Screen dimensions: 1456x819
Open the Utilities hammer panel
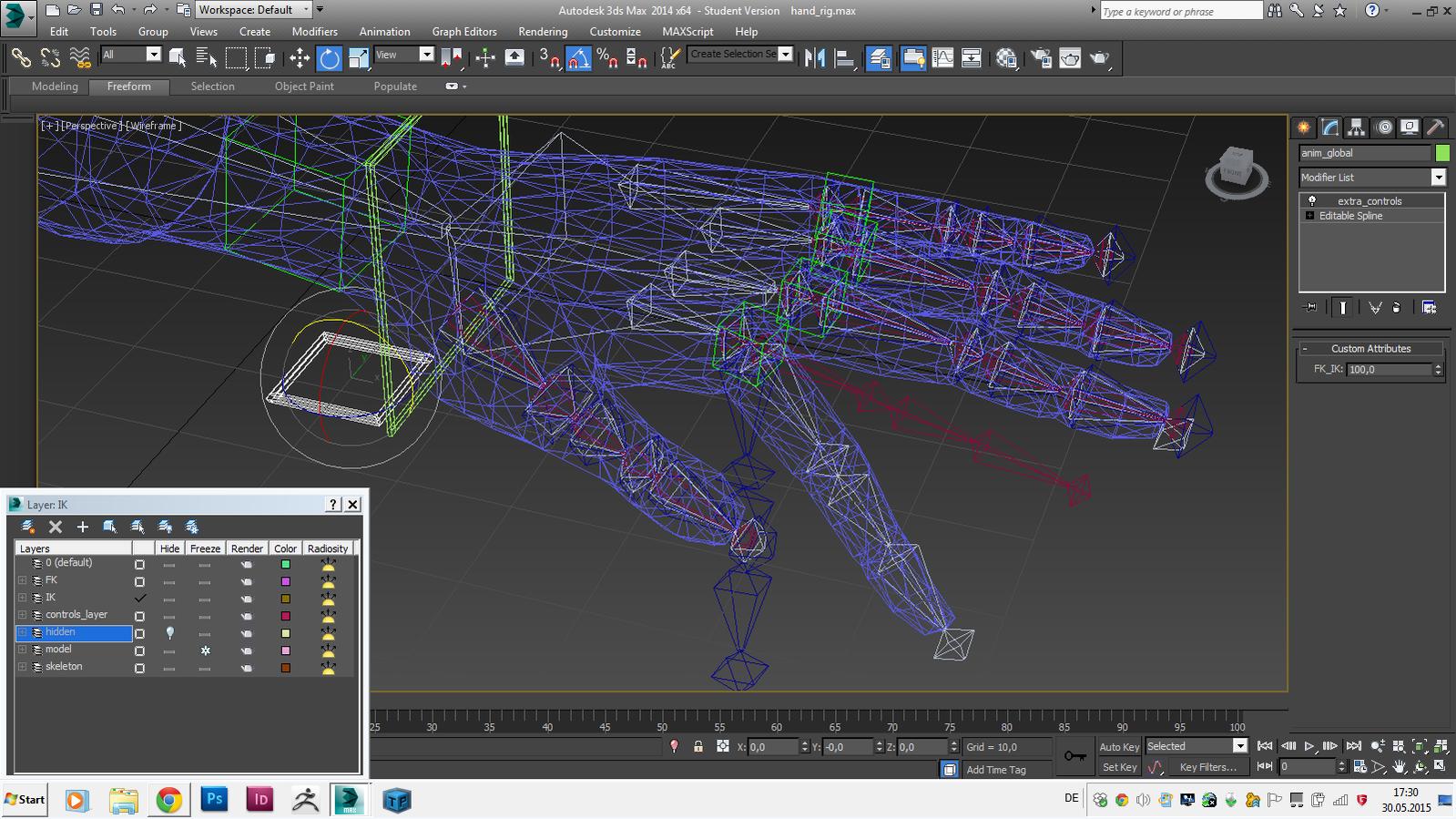pyautogui.click(x=1436, y=128)
